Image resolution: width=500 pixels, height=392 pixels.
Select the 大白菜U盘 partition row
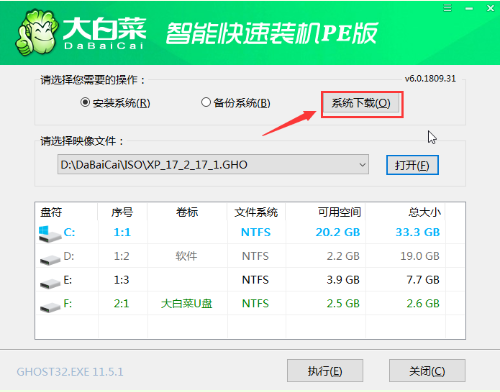[250, 303]
